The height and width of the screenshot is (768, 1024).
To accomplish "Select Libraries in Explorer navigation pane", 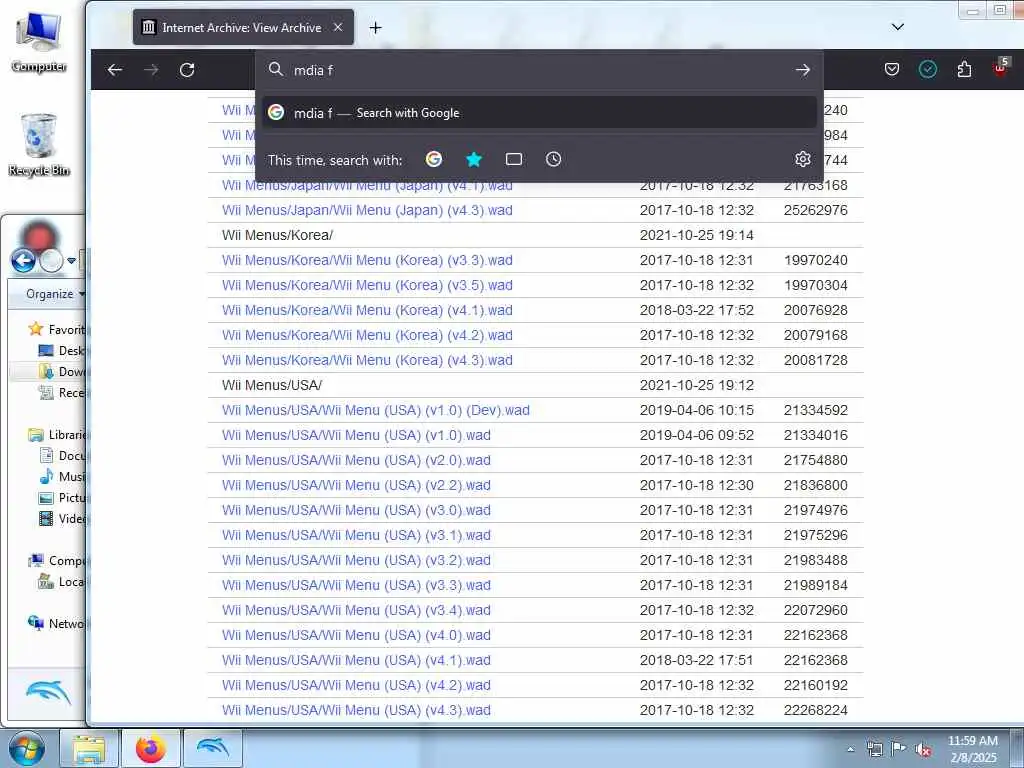I will 57,435.
